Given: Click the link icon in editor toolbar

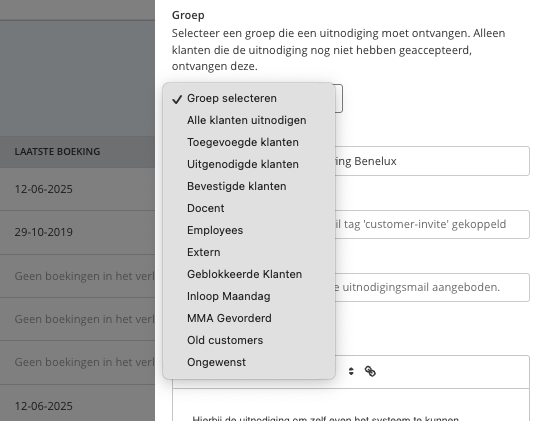Looking at the screenshot, I should 370,371.
